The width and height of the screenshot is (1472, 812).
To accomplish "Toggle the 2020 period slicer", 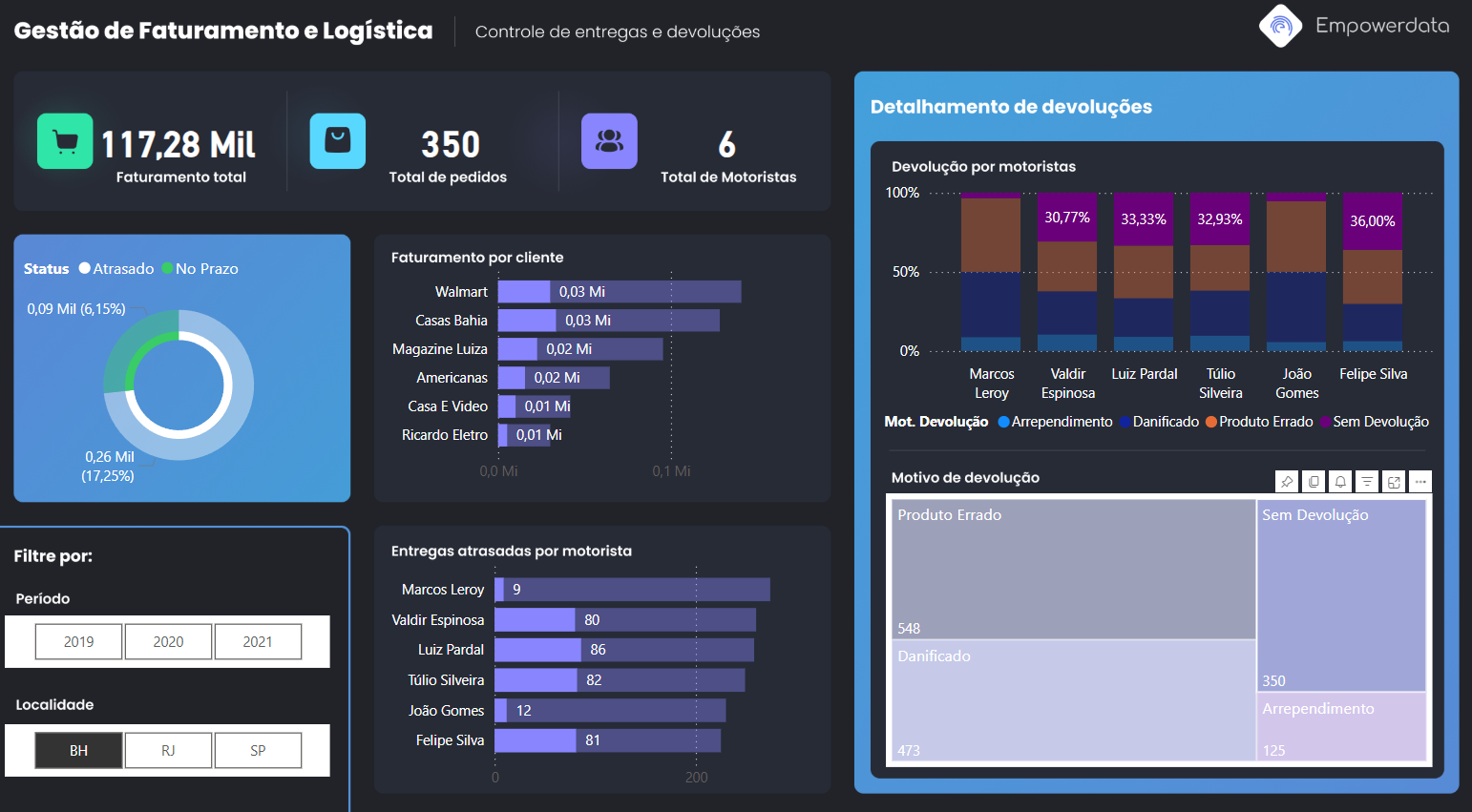I will (x=168, y=642).
